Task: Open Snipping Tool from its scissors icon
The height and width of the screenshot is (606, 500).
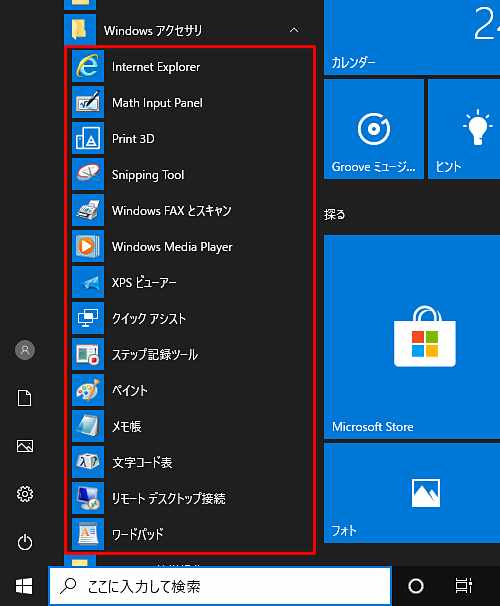Action: coord(88,174)
